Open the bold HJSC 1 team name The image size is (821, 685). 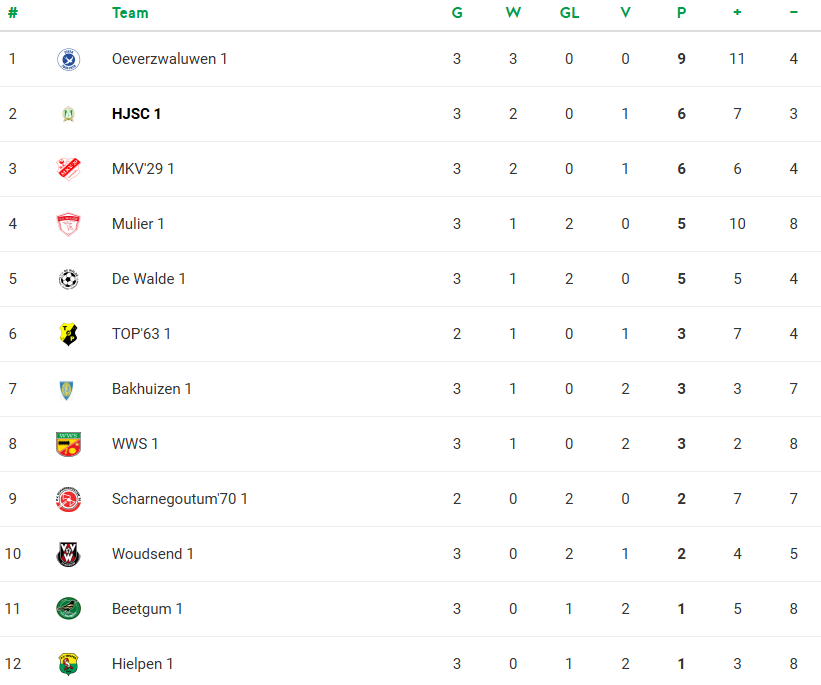point(136,114)
